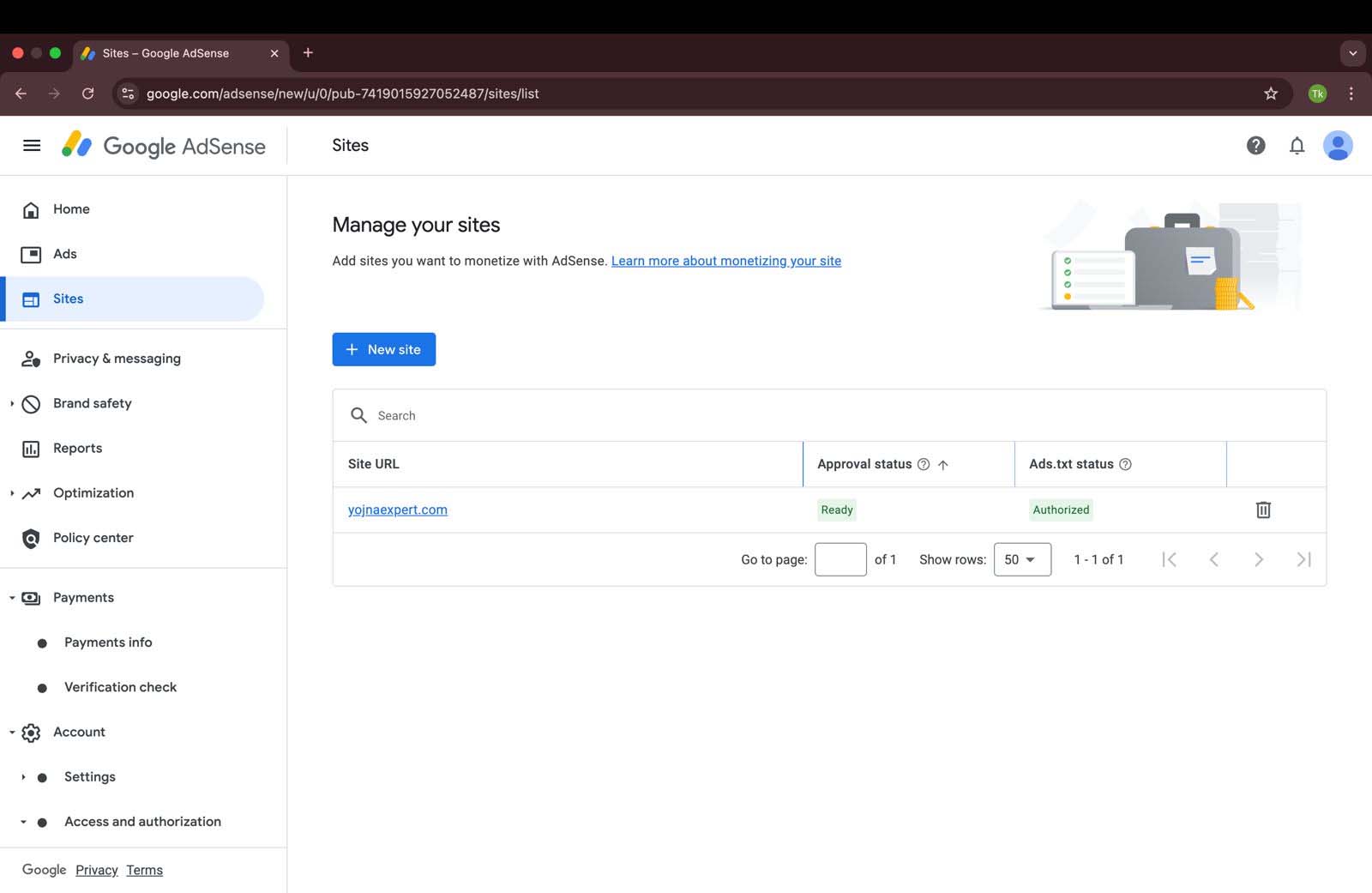Open the Privacy footer link
The width and height of the screenshot is (1372, 893).
97,870
